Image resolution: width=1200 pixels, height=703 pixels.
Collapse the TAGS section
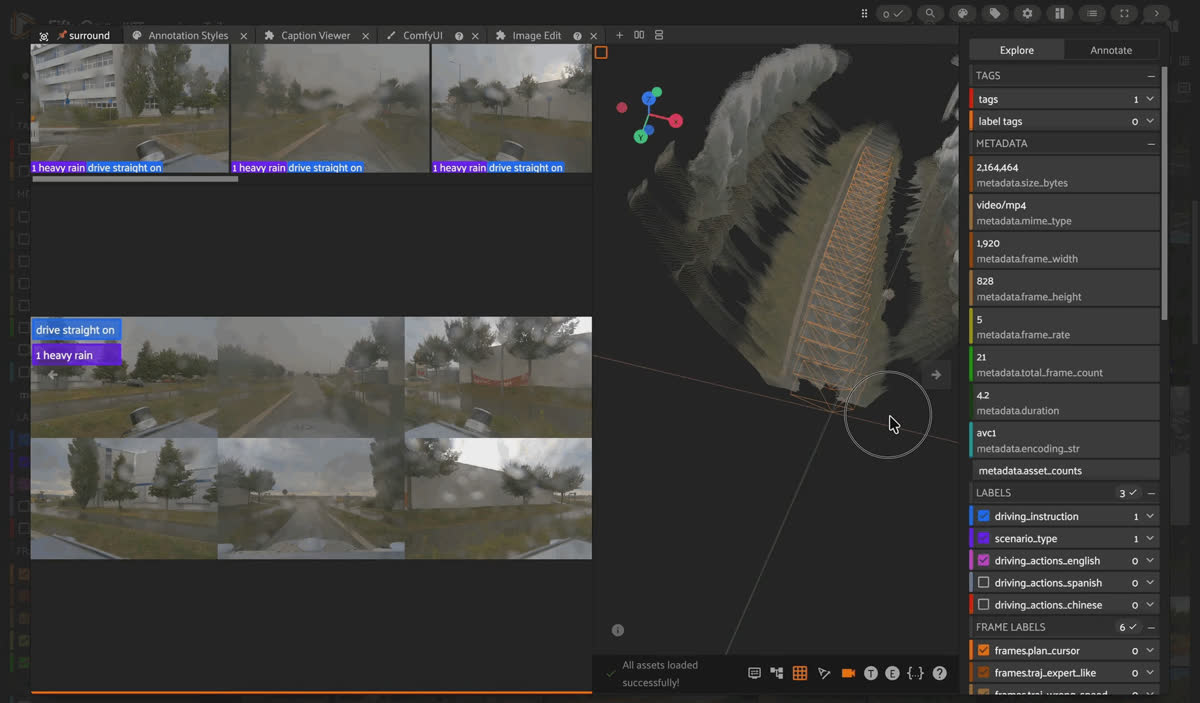click(1151, 75)
